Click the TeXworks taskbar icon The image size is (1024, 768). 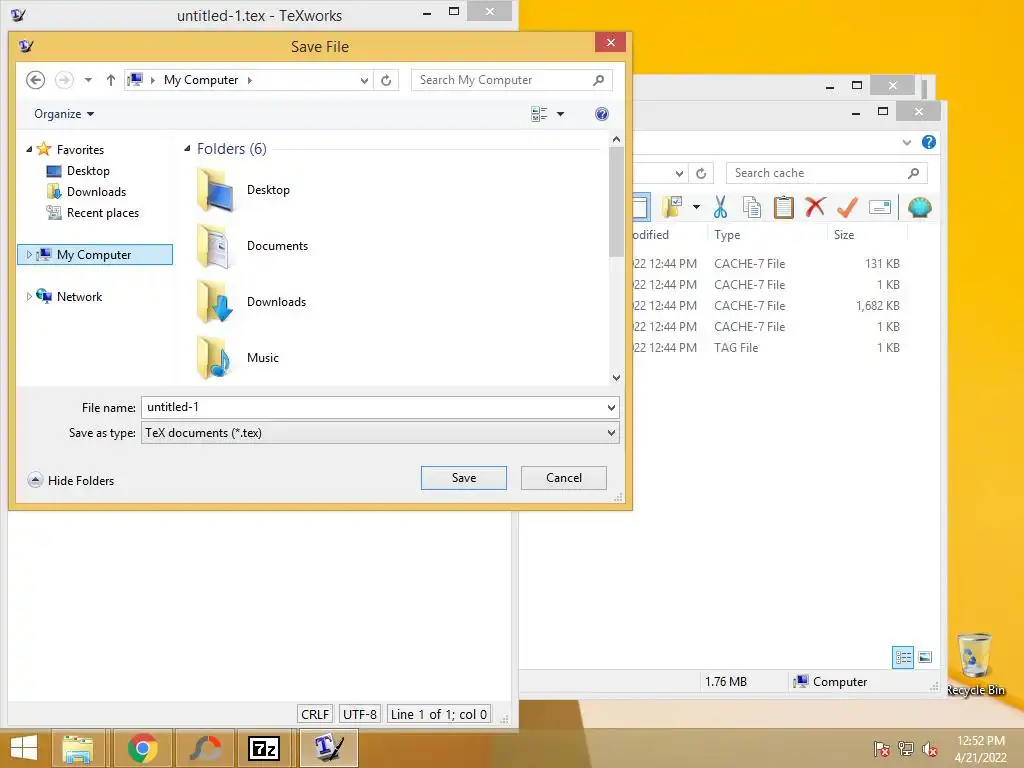tap(328, 748)
